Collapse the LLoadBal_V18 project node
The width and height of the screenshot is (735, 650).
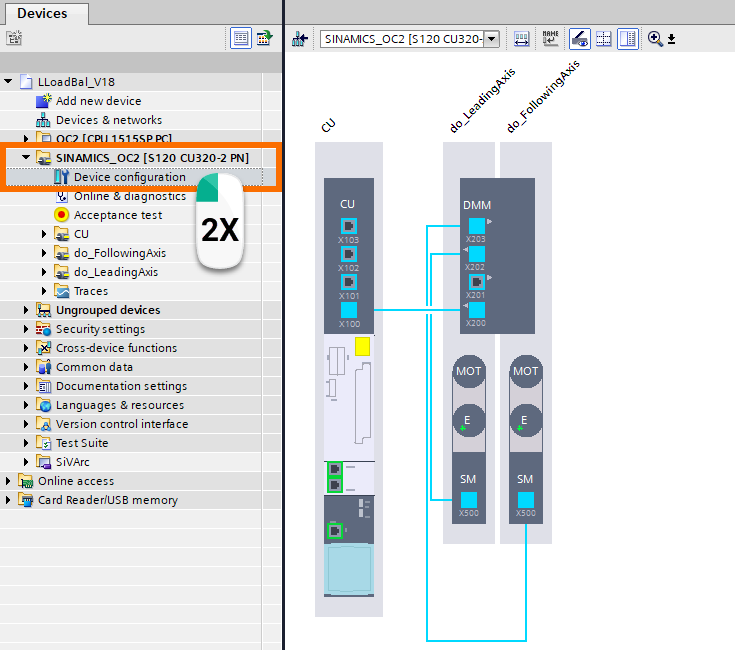coord(8,82)
